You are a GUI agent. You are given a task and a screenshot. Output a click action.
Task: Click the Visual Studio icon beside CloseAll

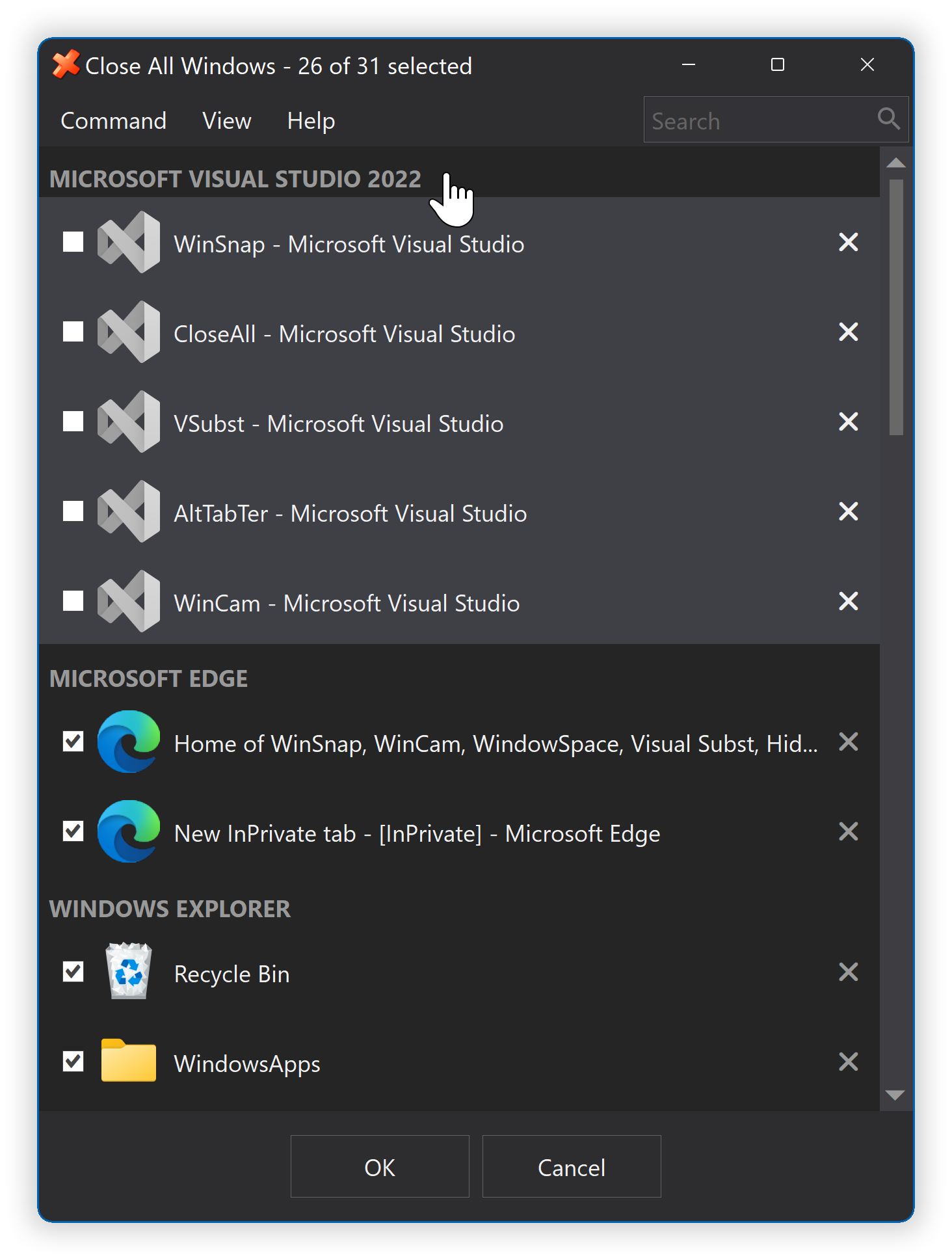129,332
